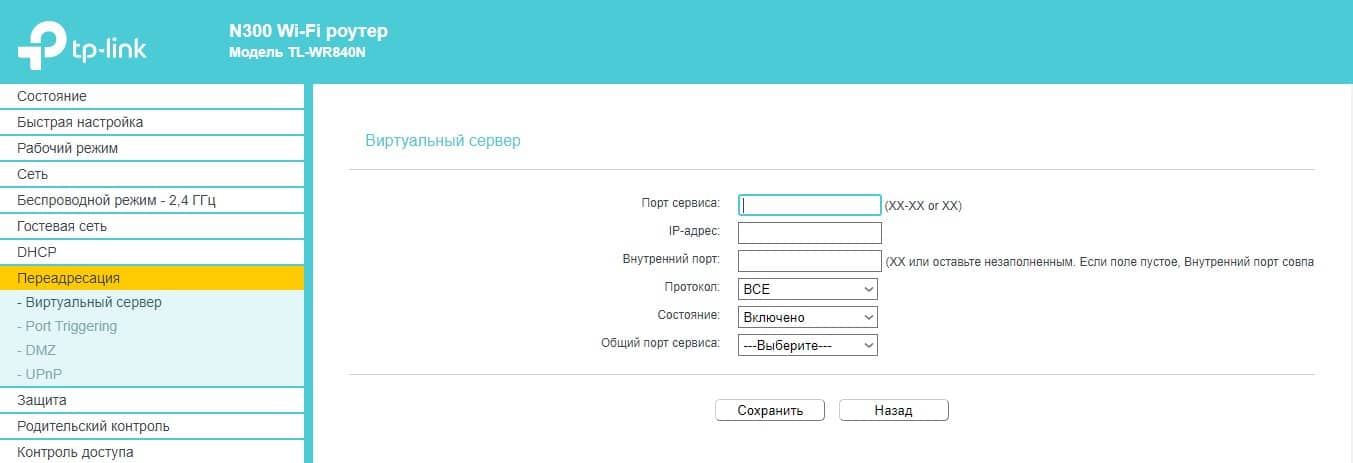Open the Состояние dropdown showing Включено
This screenshot has height=463, width=1353.
tap(807, 317)
